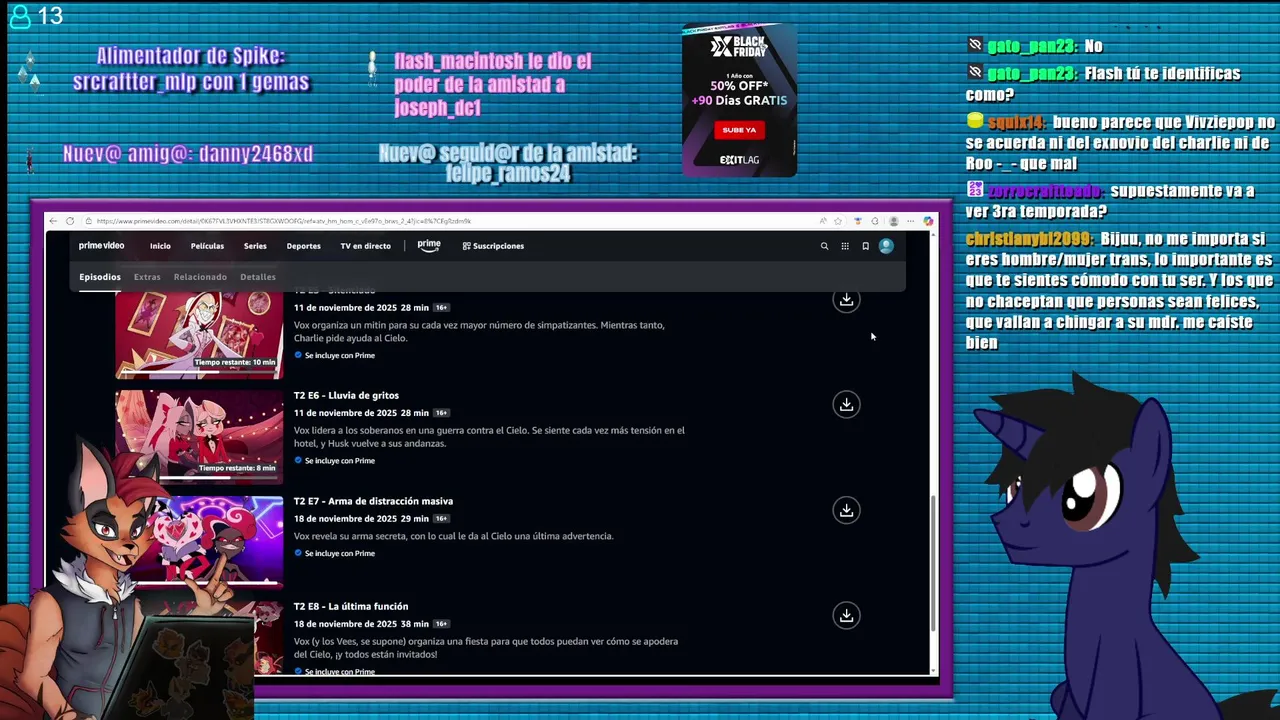Open the browser profile avatar icon
The height and width of the screenshot is (720, 1280).
tap(893, 221)
